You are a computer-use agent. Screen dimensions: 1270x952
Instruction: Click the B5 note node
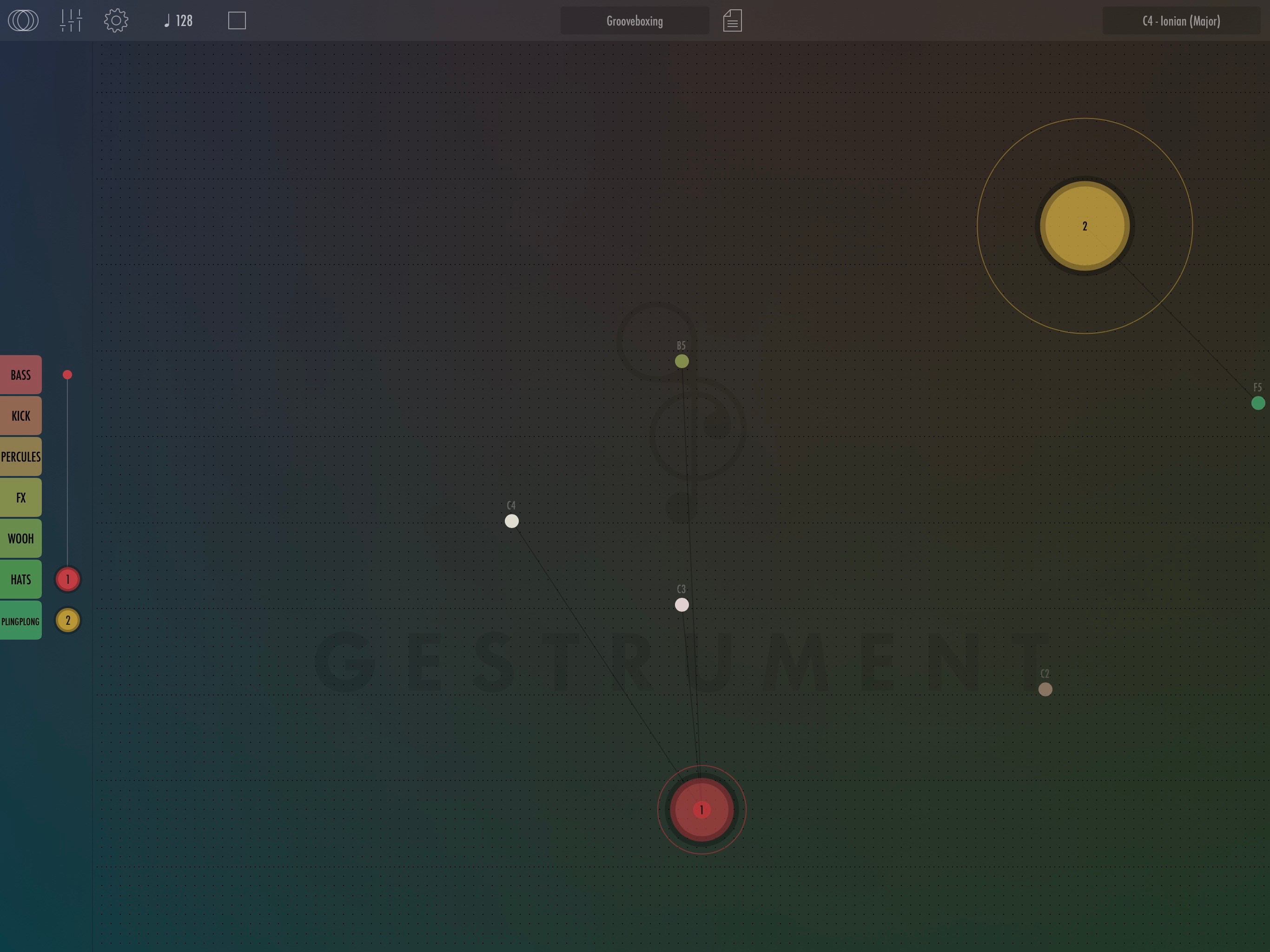click(681, 361)
